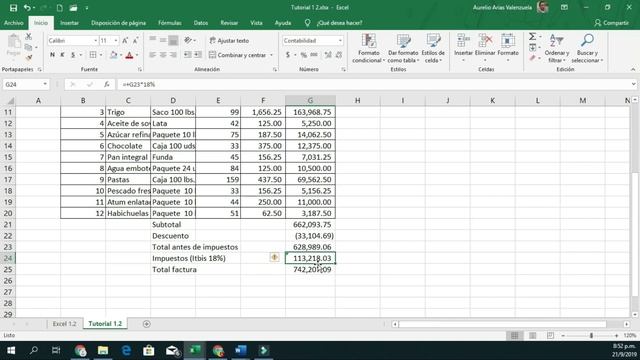The image size is (640, 360).
Task: Increase indent of the cell
Action: (x=198, y=55)
